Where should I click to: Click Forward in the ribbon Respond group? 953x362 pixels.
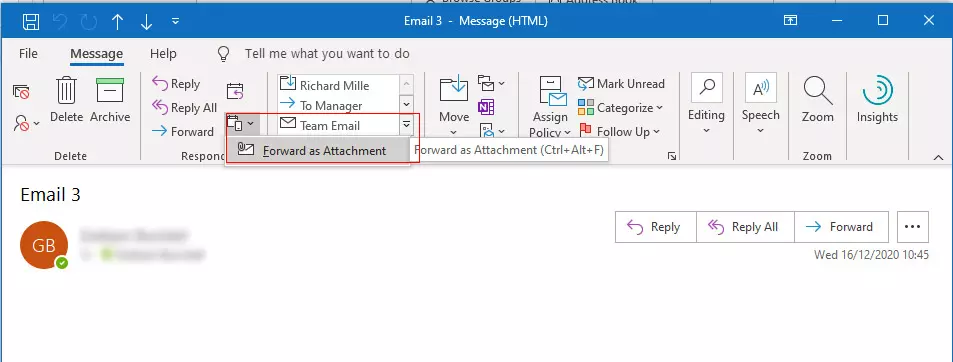click(x=183, y=131)
